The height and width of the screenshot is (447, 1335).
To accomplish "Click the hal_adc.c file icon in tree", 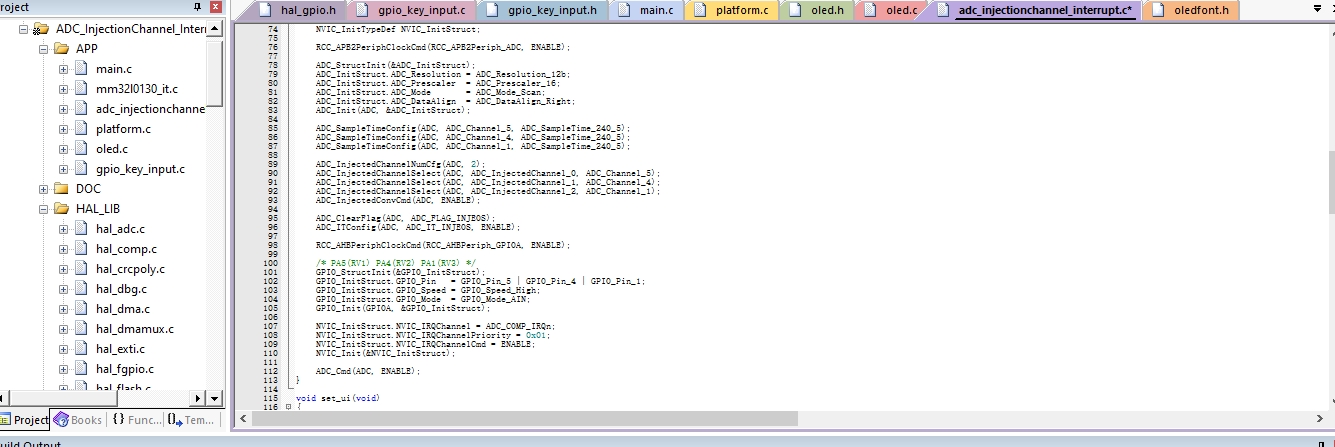I will 80,229.
